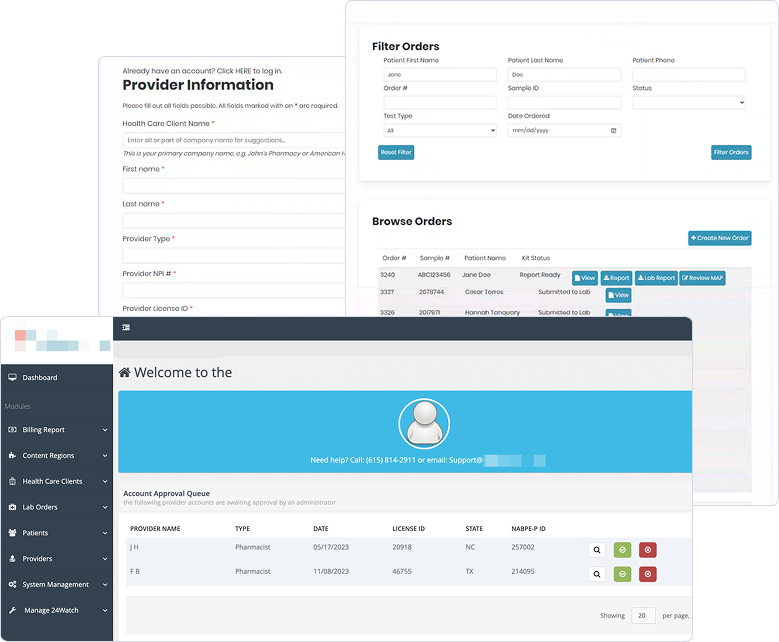The height and width of the screenshot is (642, 779).
Task: View details of provider F B
Action: click(x=597, y=574)
